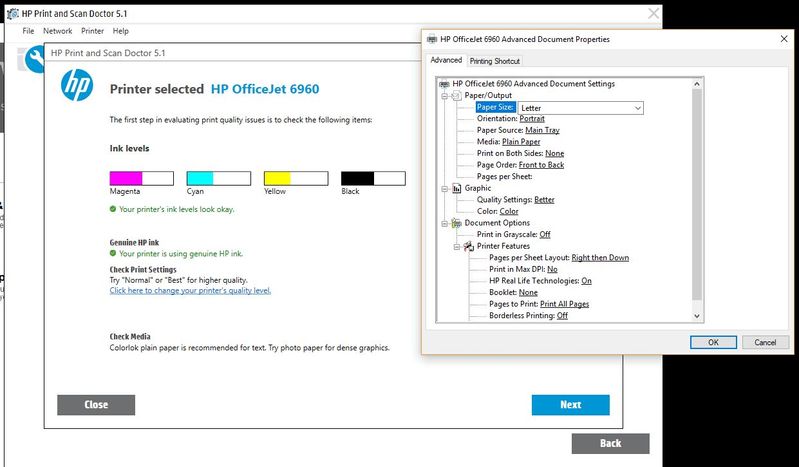Viewport: 799px width, 467px height.
Task: Select Page Order Front to Back setting
Action: click(520, 165)
